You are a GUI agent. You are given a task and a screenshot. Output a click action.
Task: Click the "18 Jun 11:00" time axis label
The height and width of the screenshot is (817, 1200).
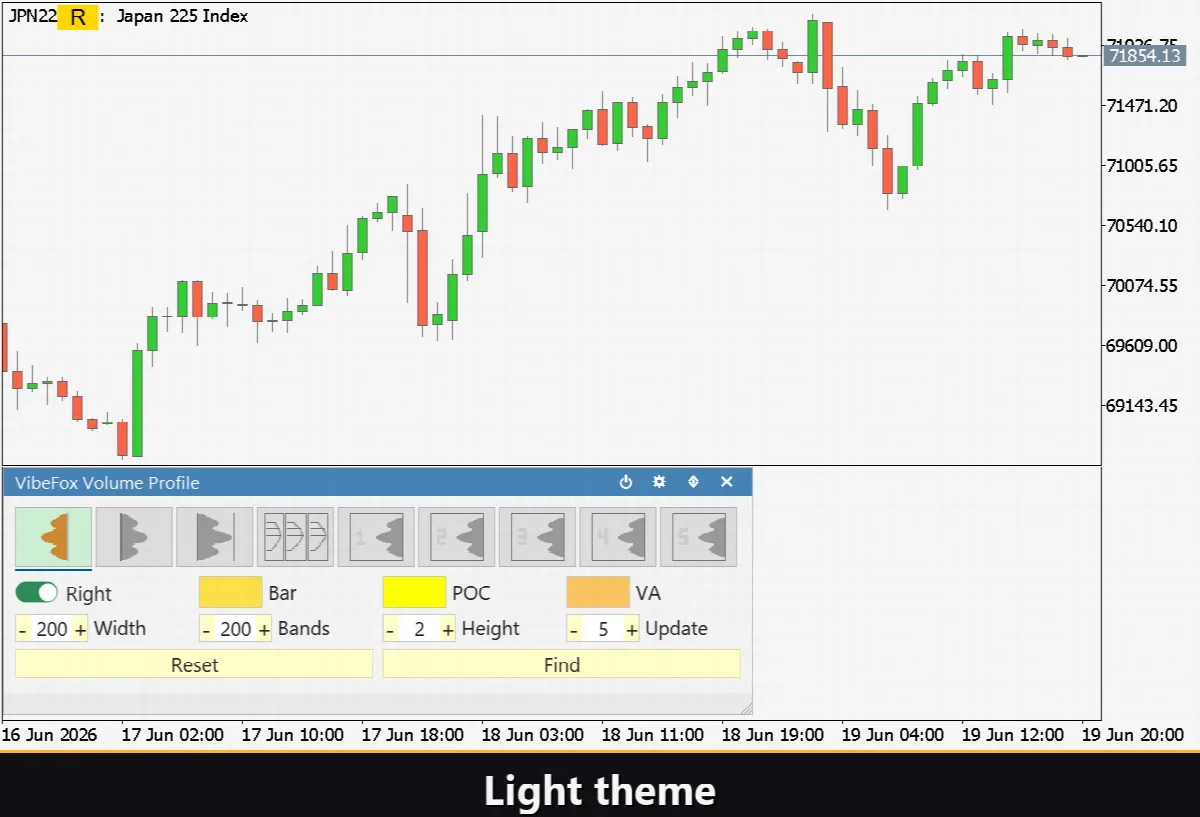(x=654, y=735)
